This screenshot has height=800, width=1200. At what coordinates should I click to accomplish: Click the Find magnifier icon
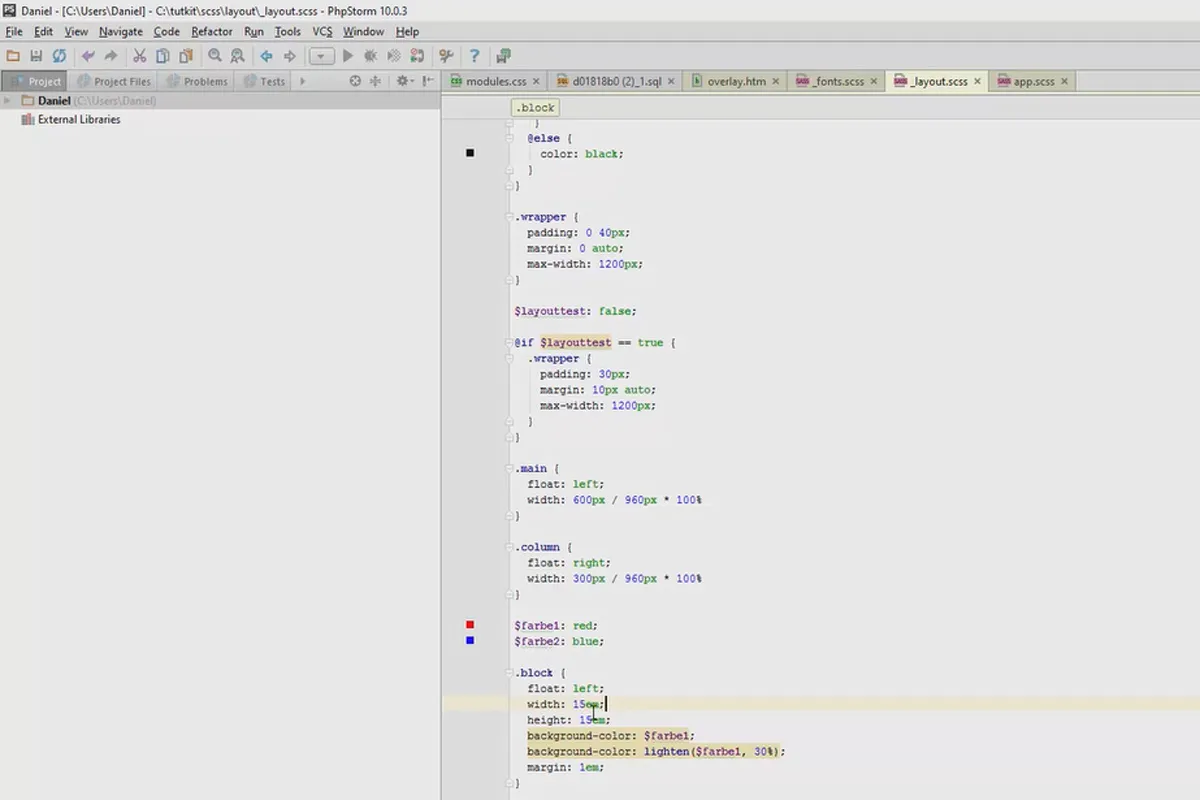point(215,57)
